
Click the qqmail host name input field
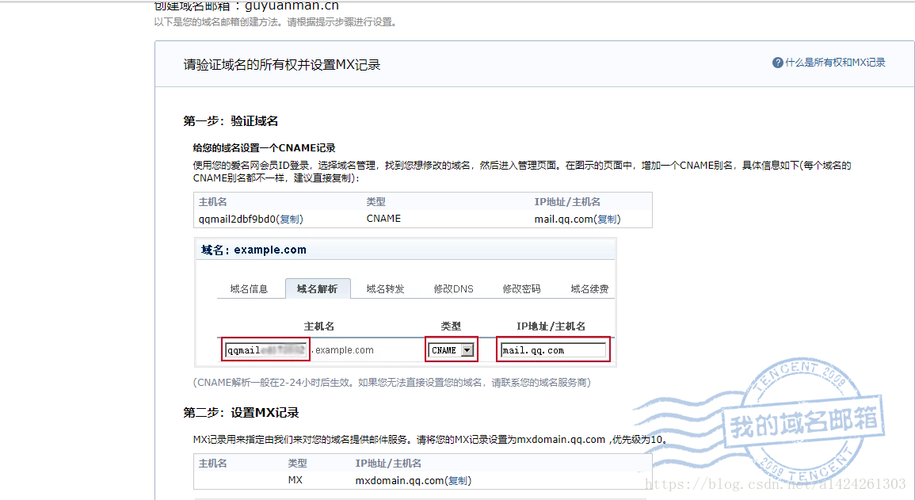[267, 350]
